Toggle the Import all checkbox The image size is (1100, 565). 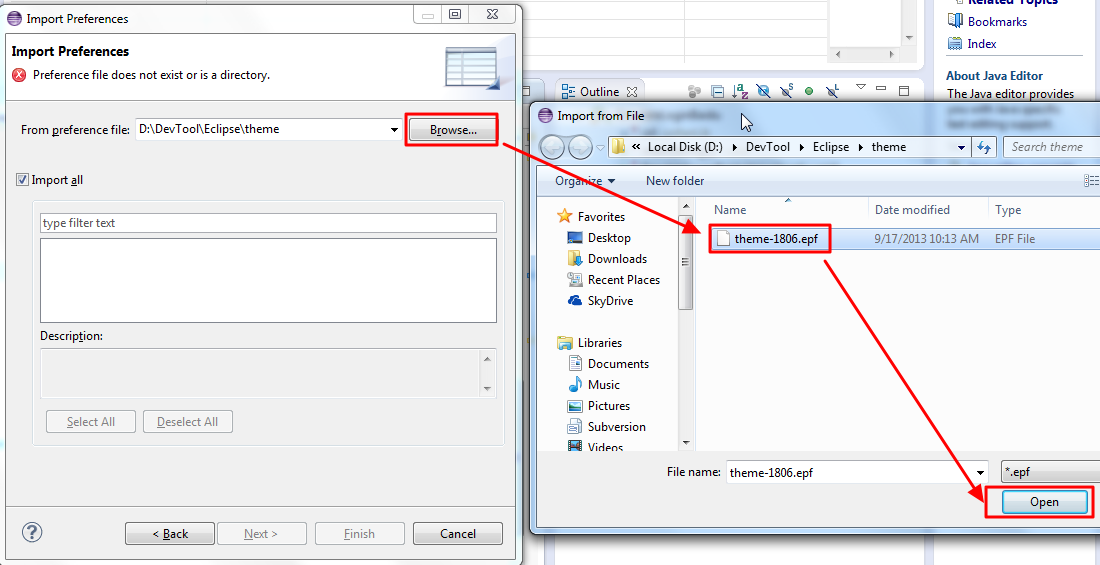(22, 180)
